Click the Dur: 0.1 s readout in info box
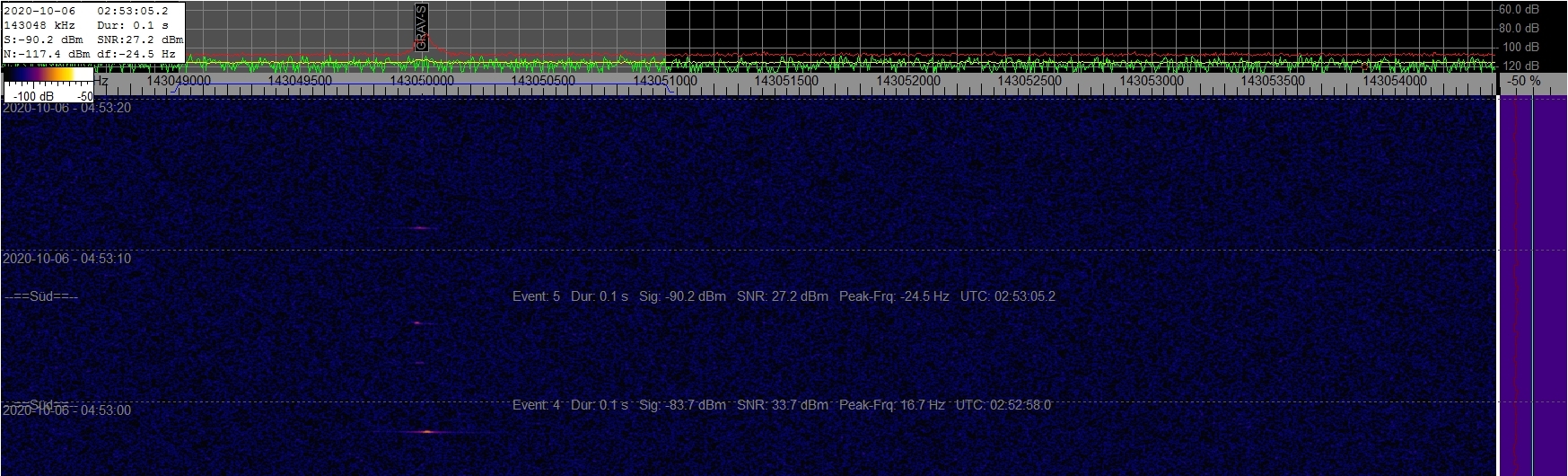Image resolution: width=1568 pixels, height=476 pixels. pyautogui.click(x=132, y=25)
